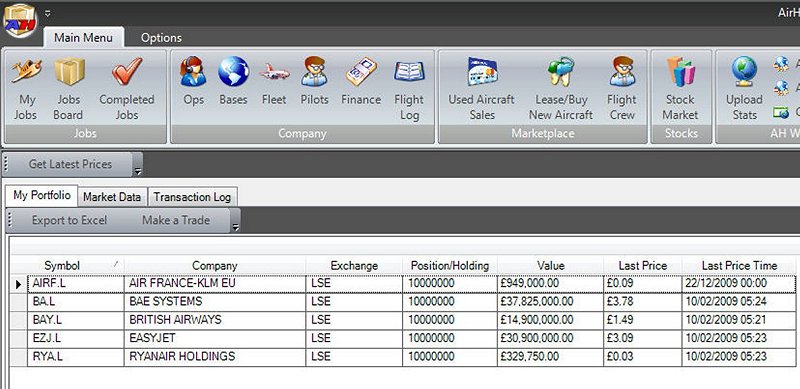Select the BAY.L symbol cell

click(x=76, y=320)
